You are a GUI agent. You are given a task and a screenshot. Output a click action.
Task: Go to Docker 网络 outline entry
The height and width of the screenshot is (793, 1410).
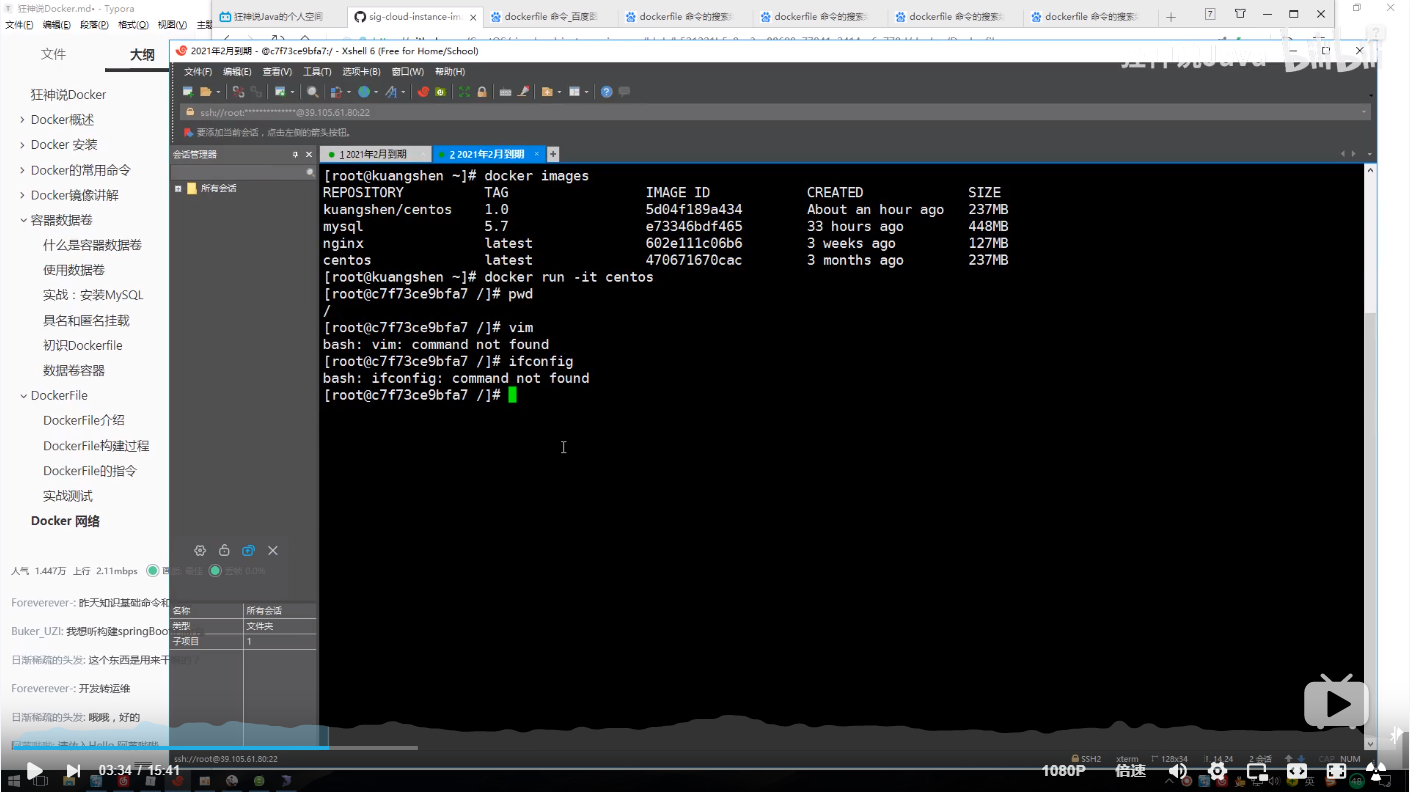click(x=65, y=521)
